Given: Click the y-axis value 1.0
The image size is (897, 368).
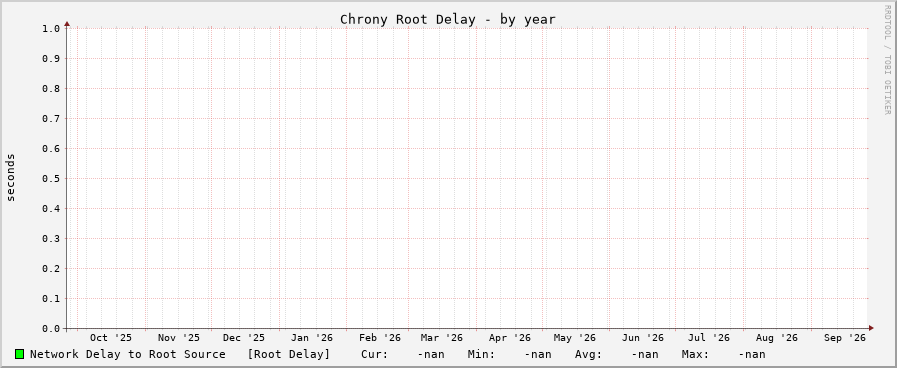Looking at the screenshot, I should click(x=51, y=29).
